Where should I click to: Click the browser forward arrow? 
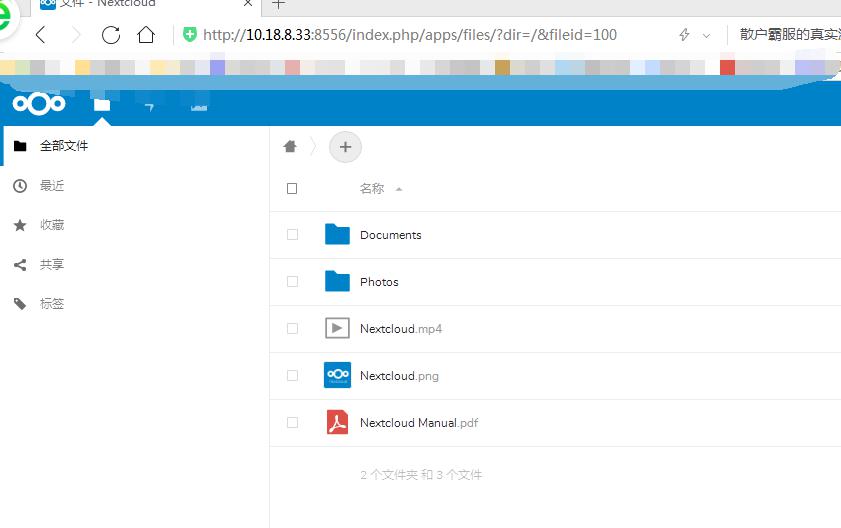coord(76,35)
